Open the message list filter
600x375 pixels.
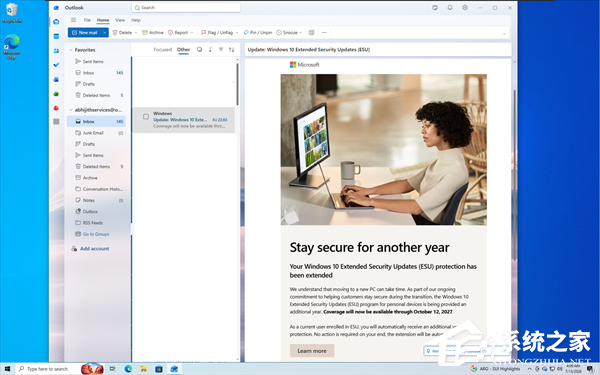click(221, 49)
